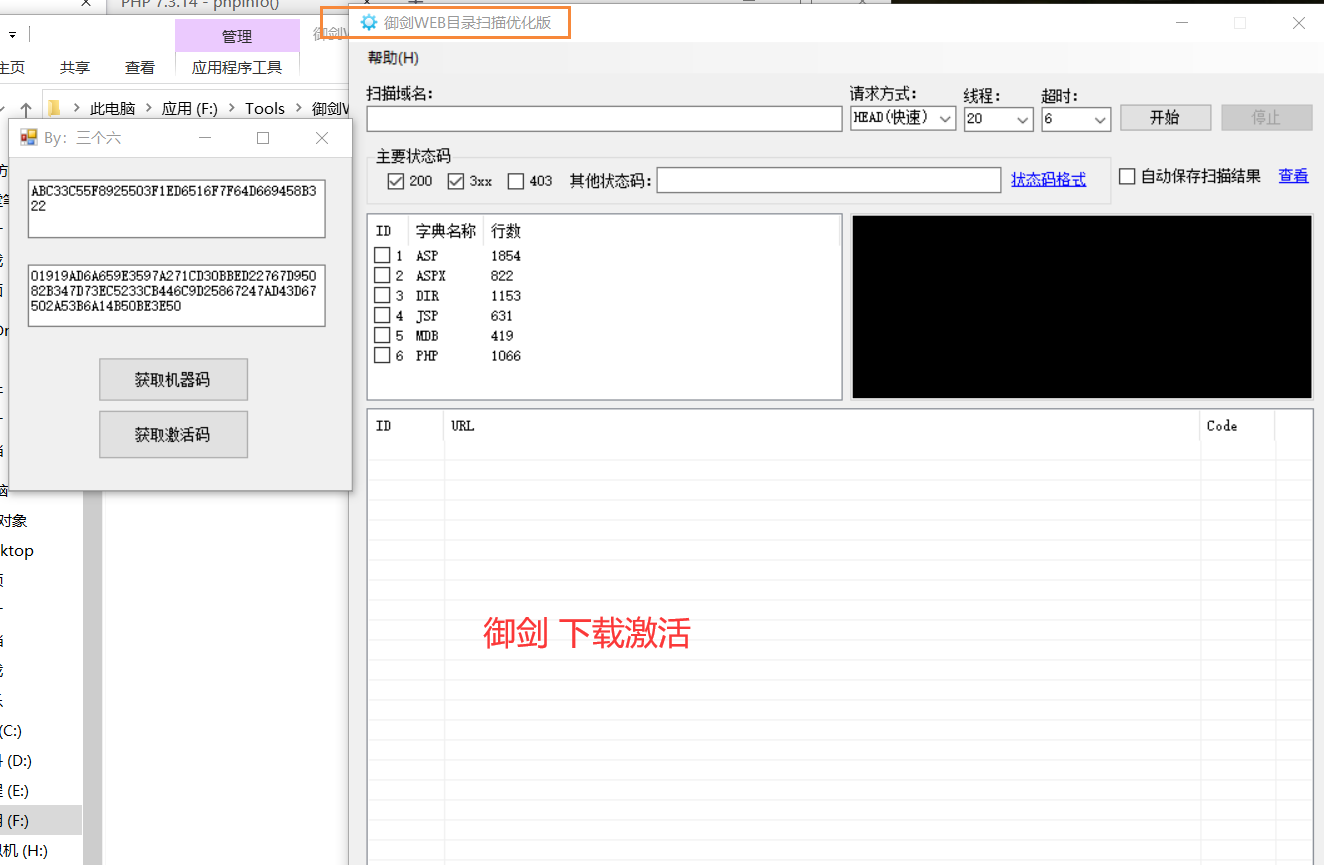
Task: Click the 行数 column header
Action: click(506, 231)
